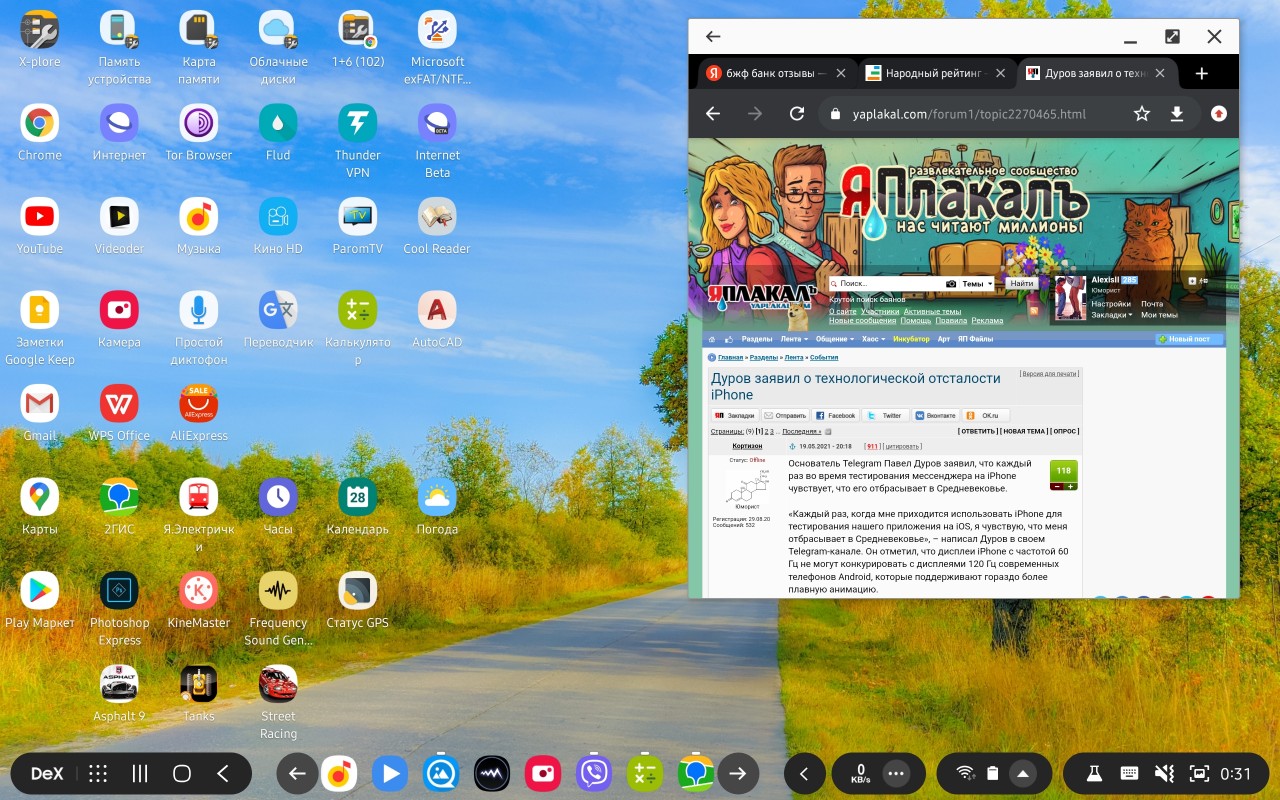Go to the ЯП Файлы section
This screenshot has height=800, width=1280.
(976, 339)
